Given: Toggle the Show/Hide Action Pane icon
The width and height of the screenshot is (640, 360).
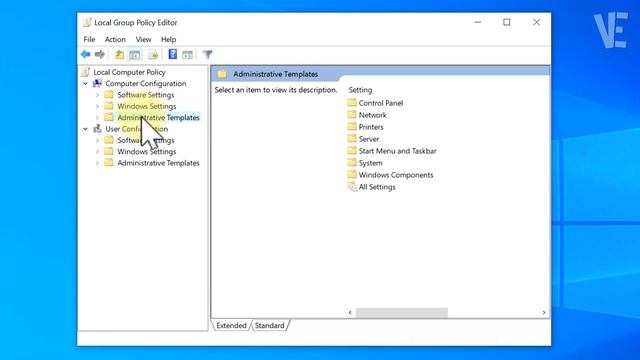Looking at the screenshot, I should (x=187, y=54).
